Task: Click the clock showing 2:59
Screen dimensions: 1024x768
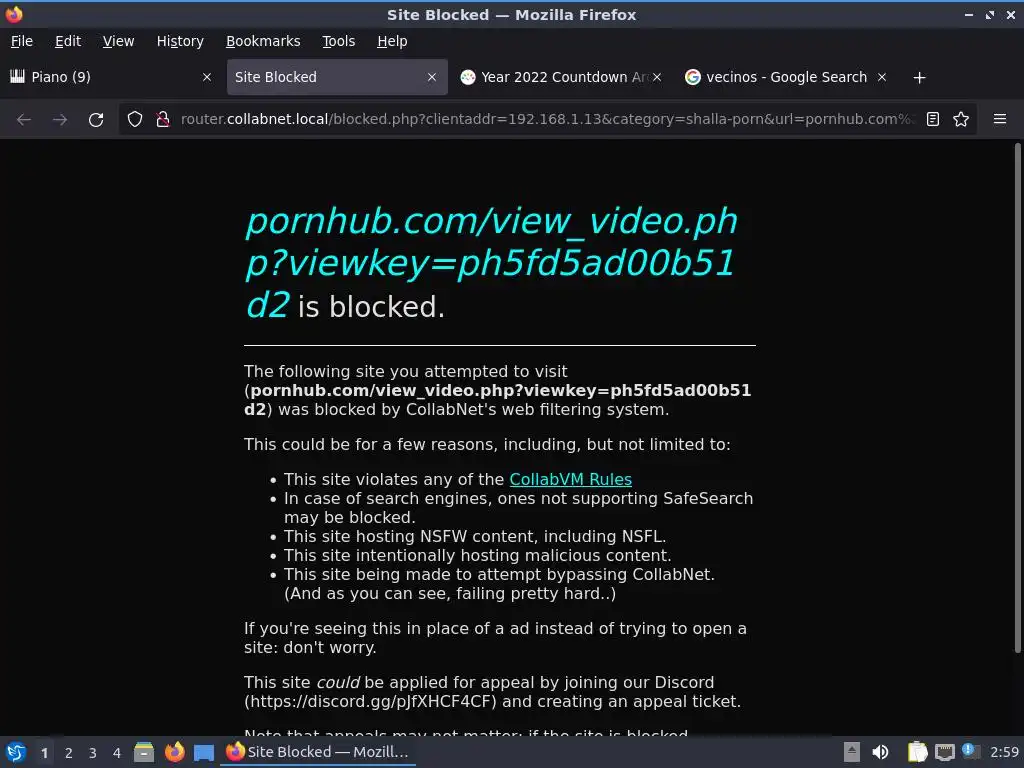Action: 1004,752
